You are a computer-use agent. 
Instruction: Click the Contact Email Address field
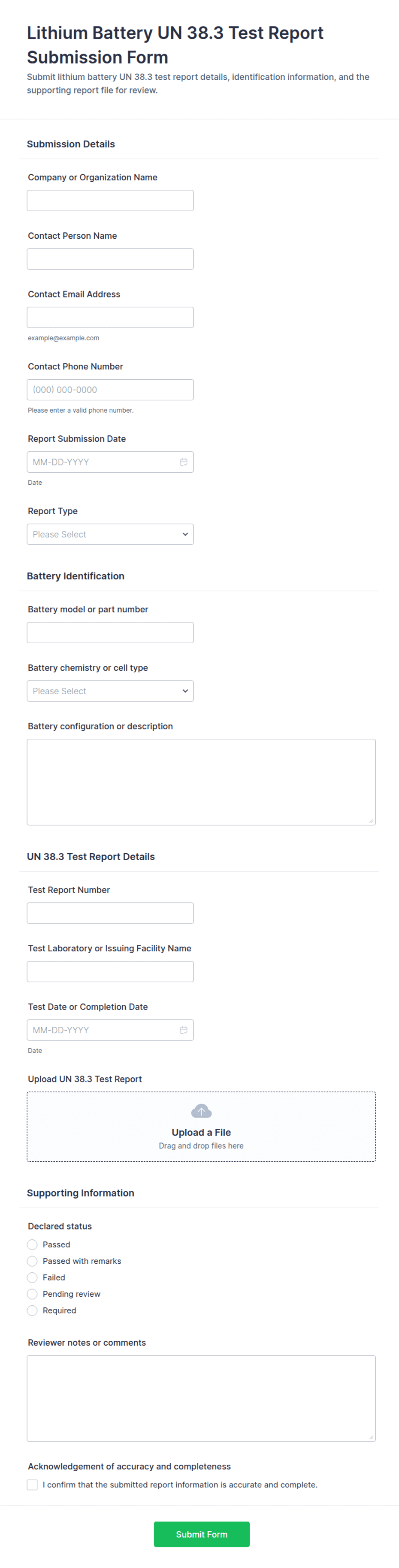(x=110, y=317)
